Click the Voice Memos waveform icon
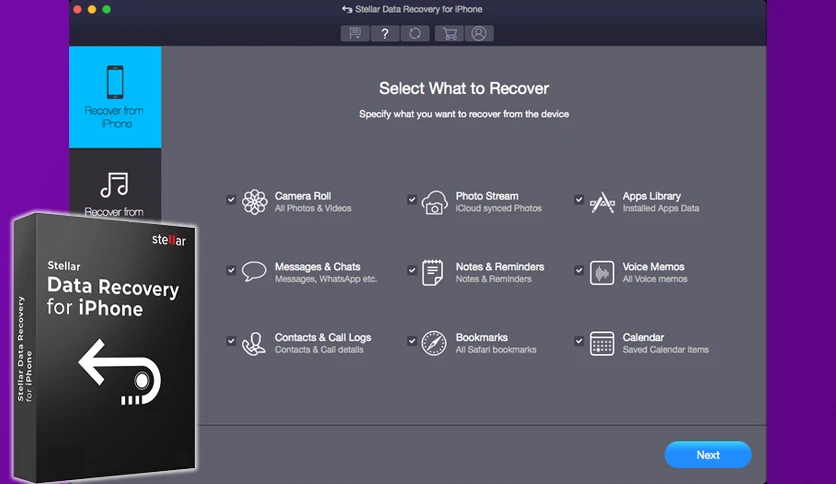This screenshot has height=484, width=836. coord(602,273)
